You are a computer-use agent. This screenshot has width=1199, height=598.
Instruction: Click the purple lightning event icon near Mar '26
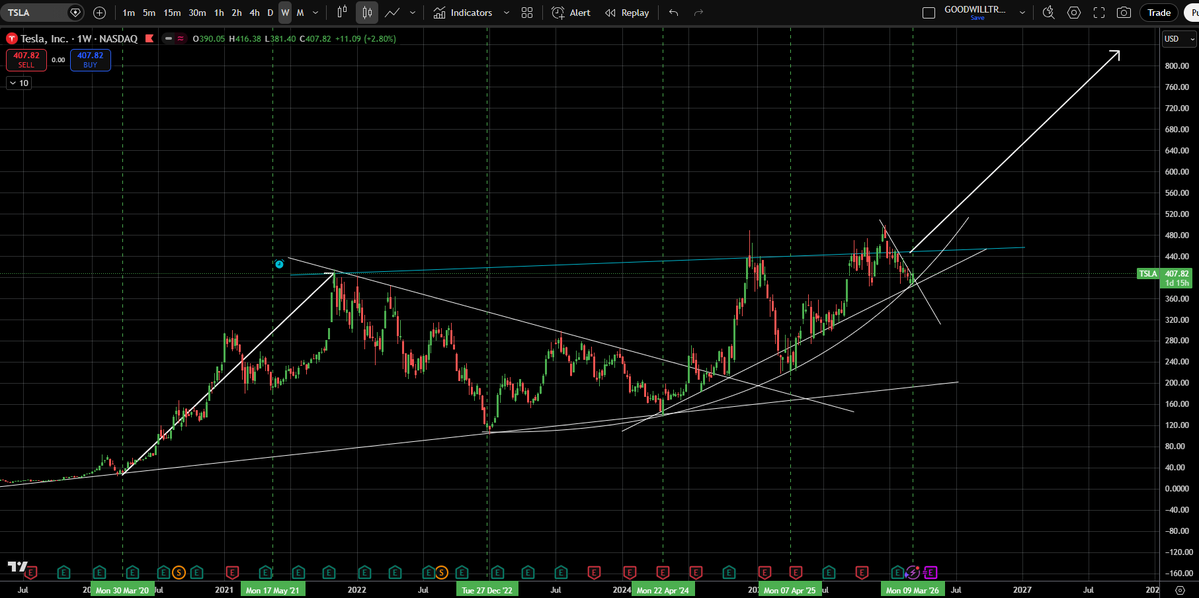point(912,571)
